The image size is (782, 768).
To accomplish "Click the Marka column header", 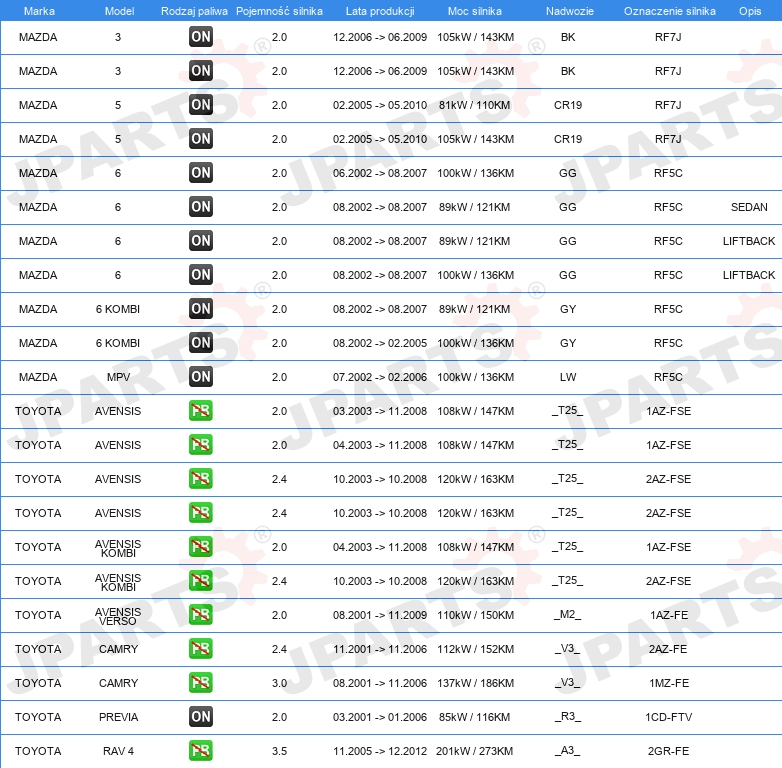I will 39,11.
